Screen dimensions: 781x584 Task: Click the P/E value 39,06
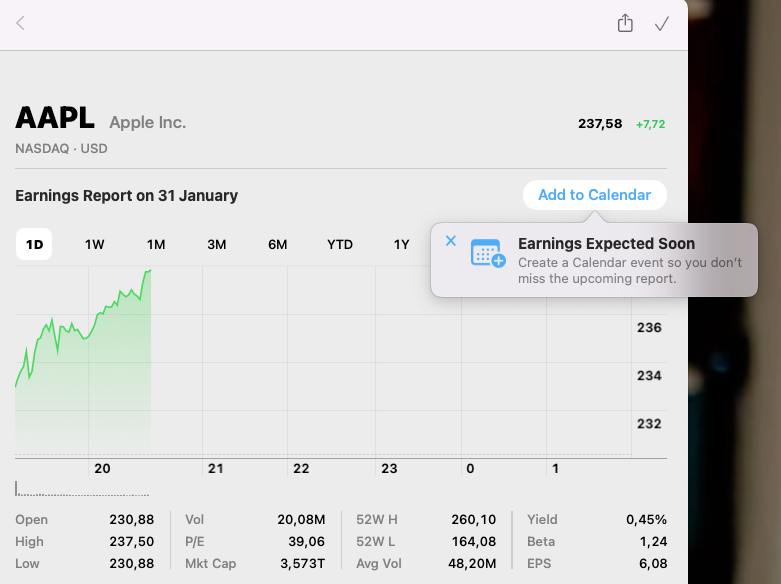pos(306,541)
